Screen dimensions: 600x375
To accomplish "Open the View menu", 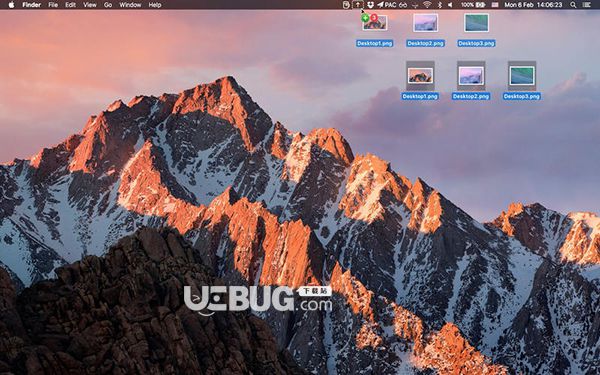I will point(90,5).
